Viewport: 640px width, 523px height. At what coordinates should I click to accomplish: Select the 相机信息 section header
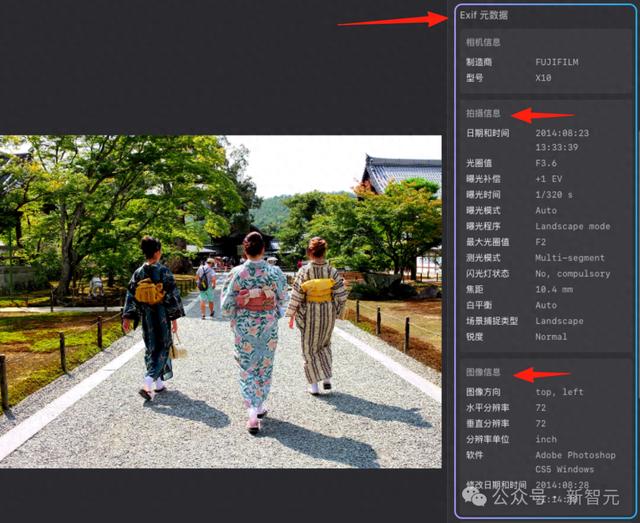click(483, 42)
